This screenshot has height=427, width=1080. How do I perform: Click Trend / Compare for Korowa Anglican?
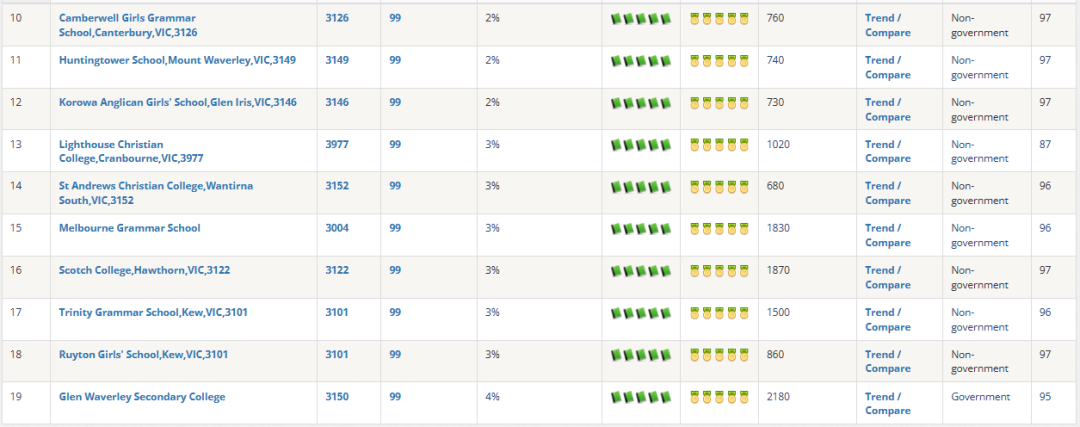point(888,110)
